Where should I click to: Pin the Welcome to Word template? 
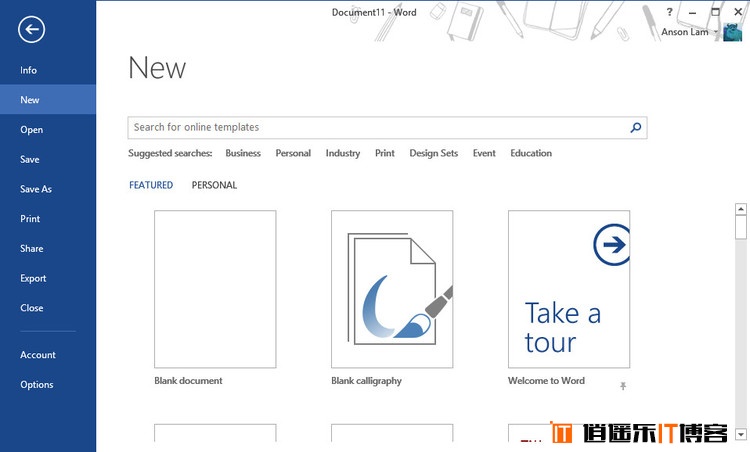(623, 386)
